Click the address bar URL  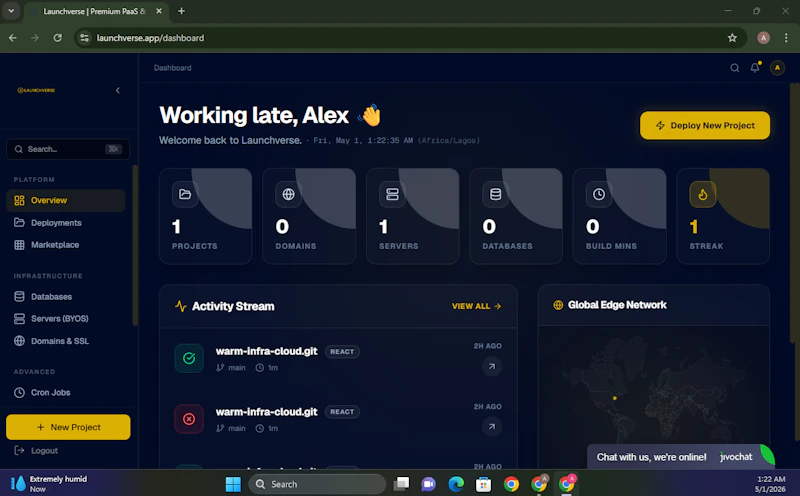coord(151,38)
